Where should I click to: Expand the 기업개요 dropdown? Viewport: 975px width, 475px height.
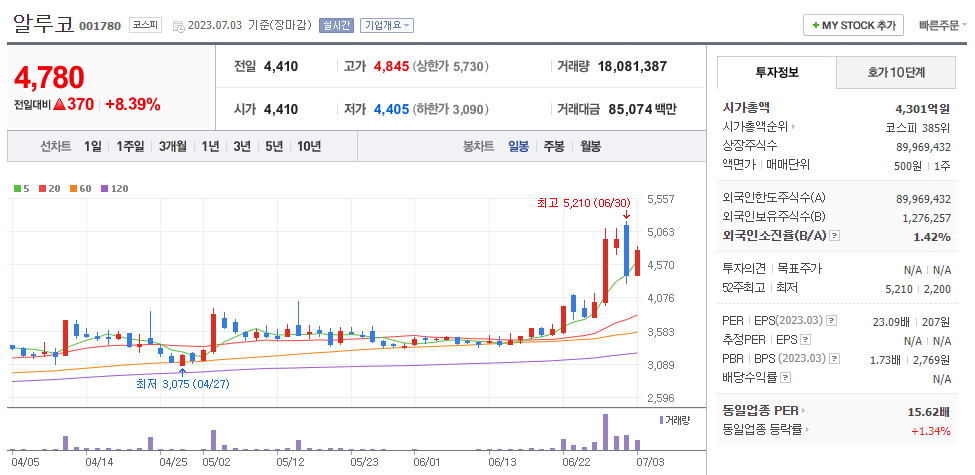click(387, 25)
